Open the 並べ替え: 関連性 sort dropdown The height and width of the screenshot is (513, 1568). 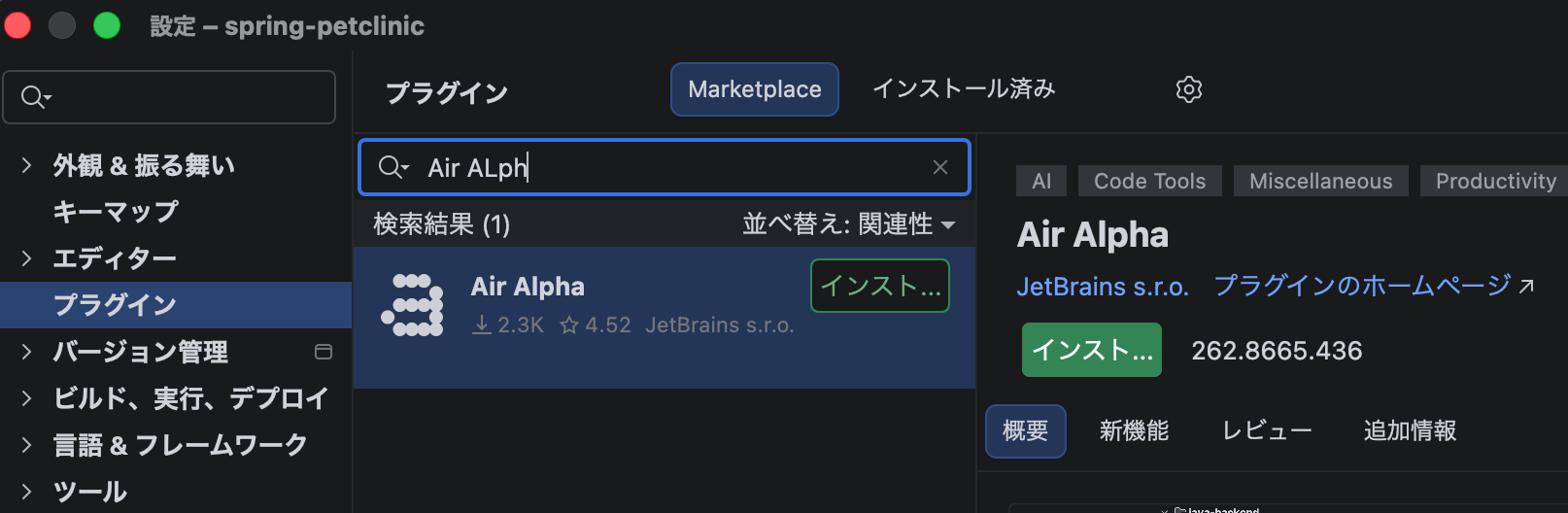[x=849, y=224]
